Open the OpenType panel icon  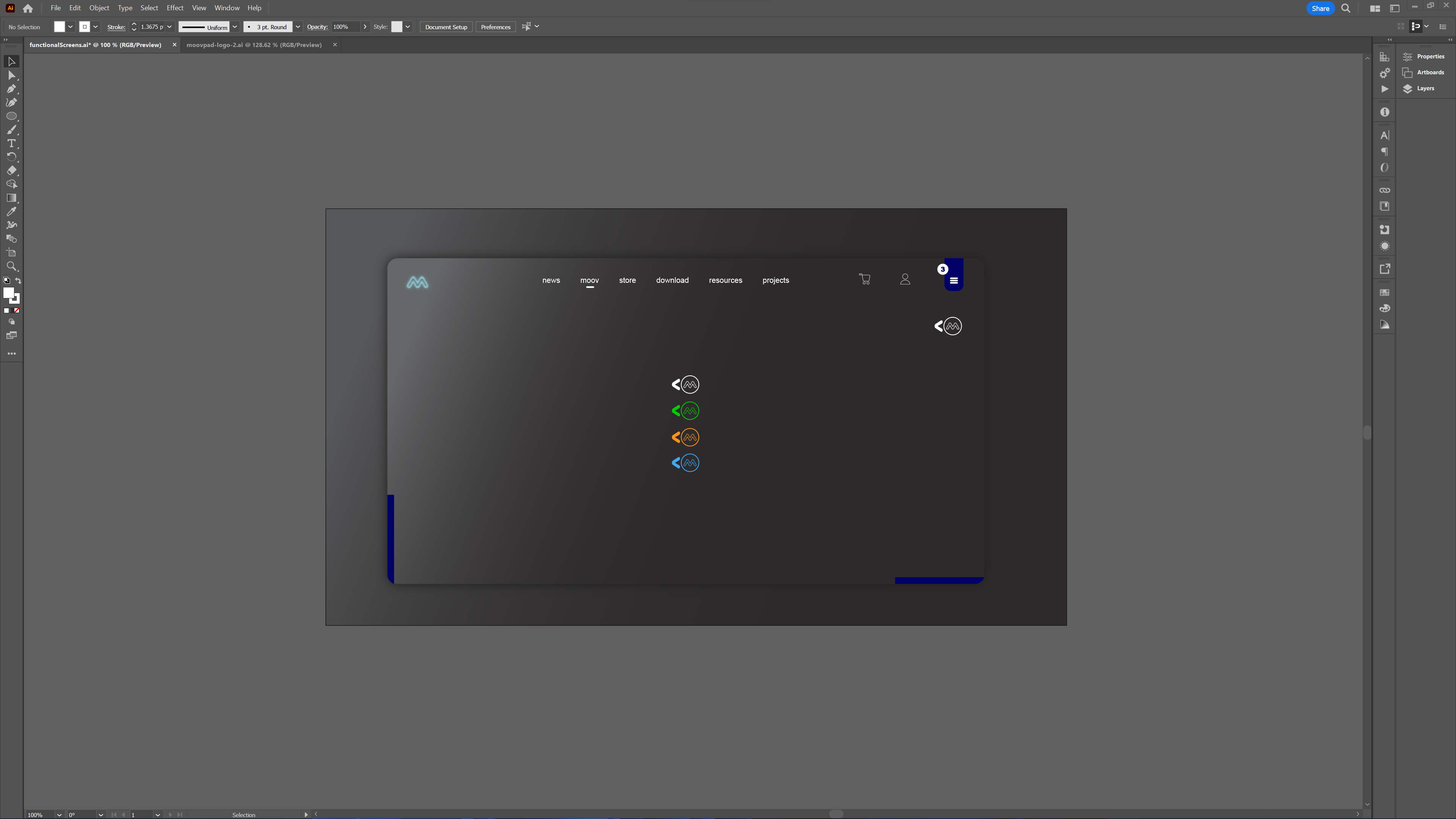[x=1384, y=168]
